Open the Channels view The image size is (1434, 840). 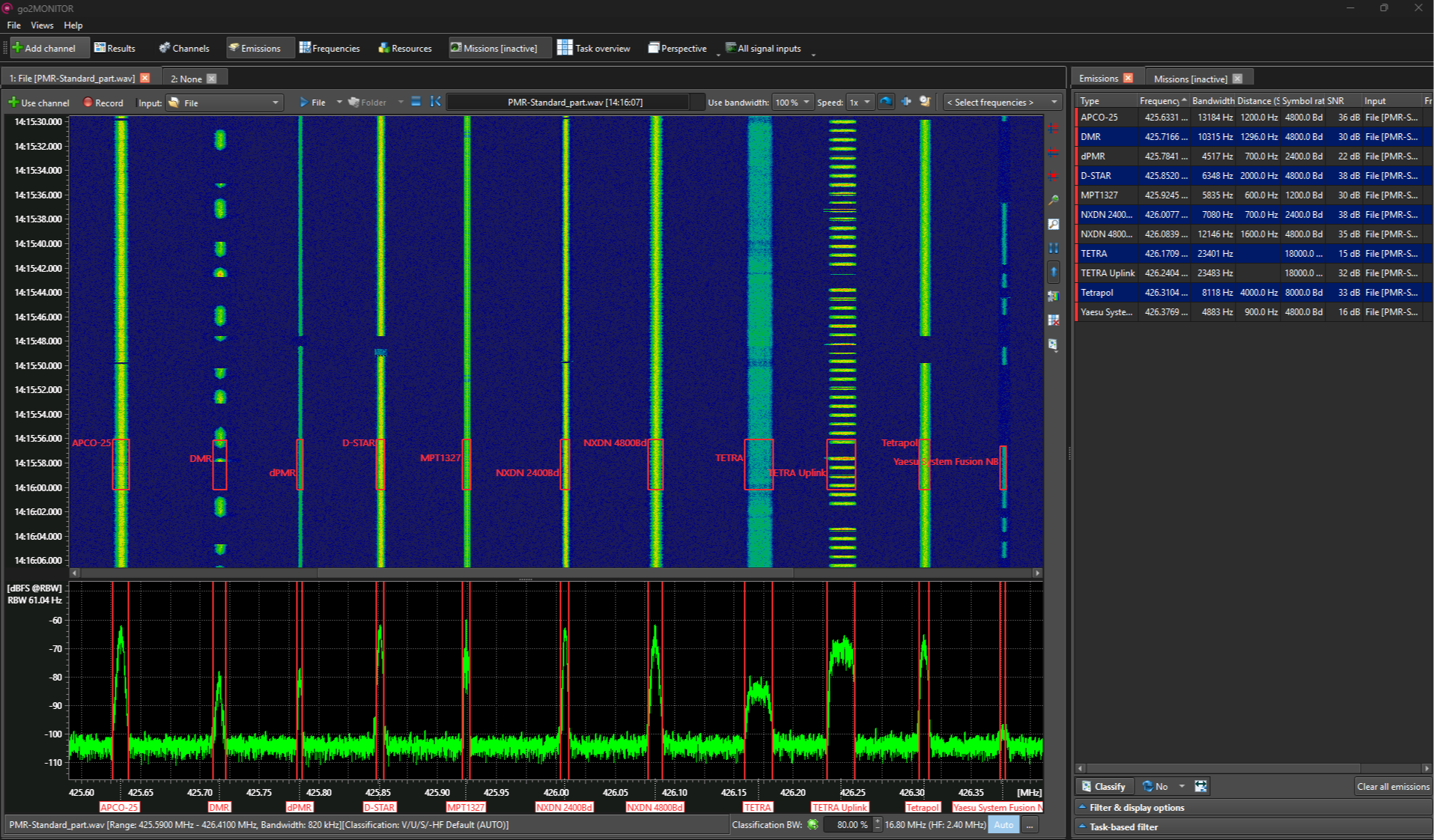[184, 48]
